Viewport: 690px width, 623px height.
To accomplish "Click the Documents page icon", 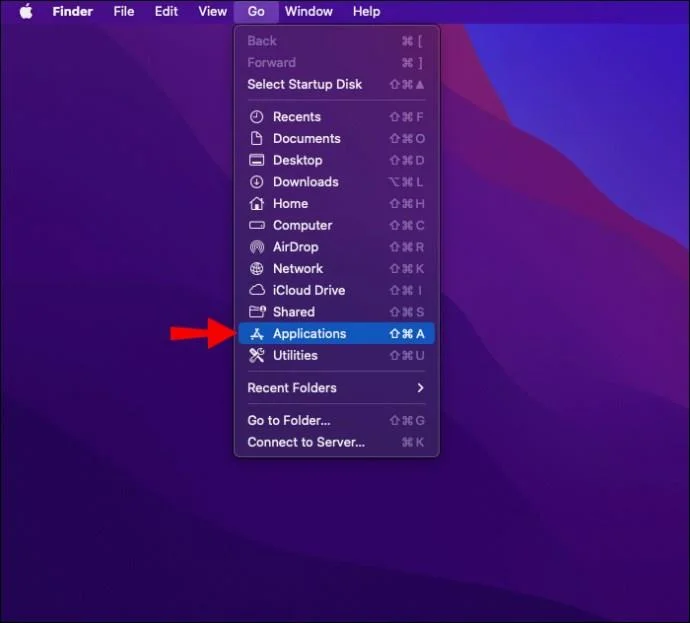I will pos(257,139).
